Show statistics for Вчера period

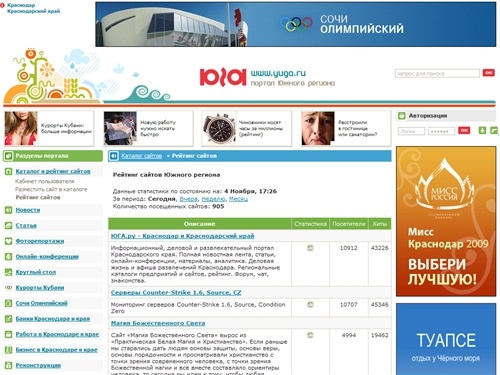pos(188,199)
